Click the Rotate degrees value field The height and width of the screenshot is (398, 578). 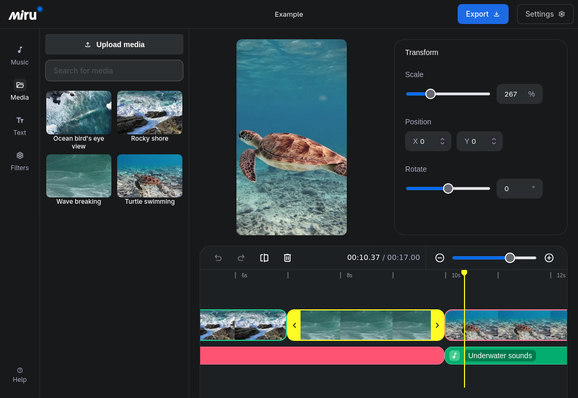(x=519, y=189)
